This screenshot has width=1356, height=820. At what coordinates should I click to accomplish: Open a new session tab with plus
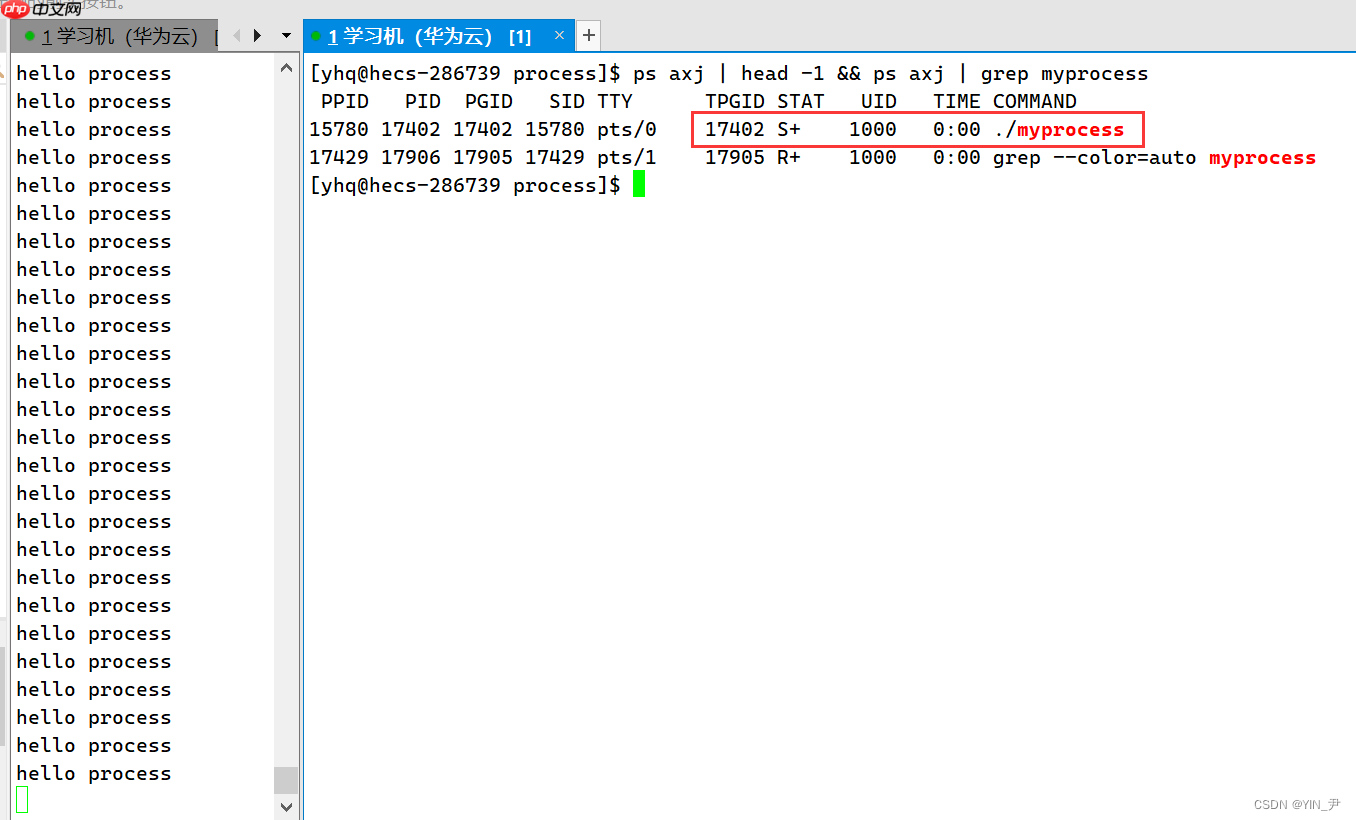coord(589,36)
